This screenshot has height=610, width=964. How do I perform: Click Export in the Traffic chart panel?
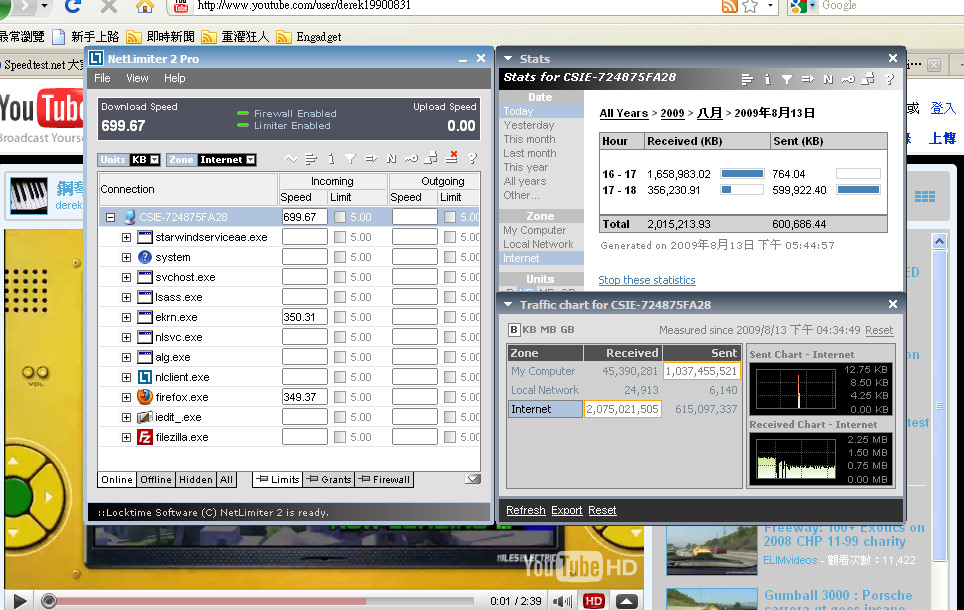point(566,510)
